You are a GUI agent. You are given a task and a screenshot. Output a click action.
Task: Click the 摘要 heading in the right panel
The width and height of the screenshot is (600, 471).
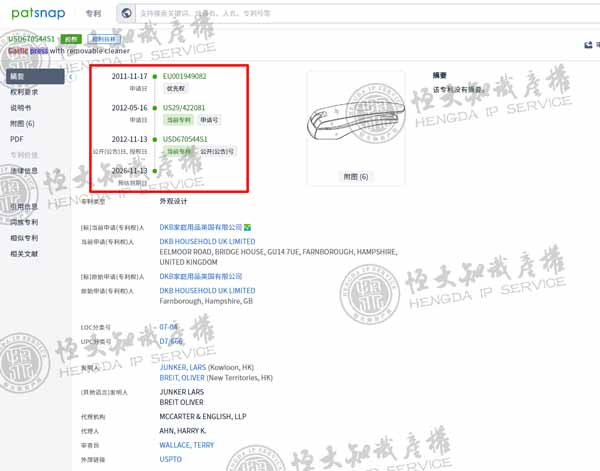pos(439,75)
